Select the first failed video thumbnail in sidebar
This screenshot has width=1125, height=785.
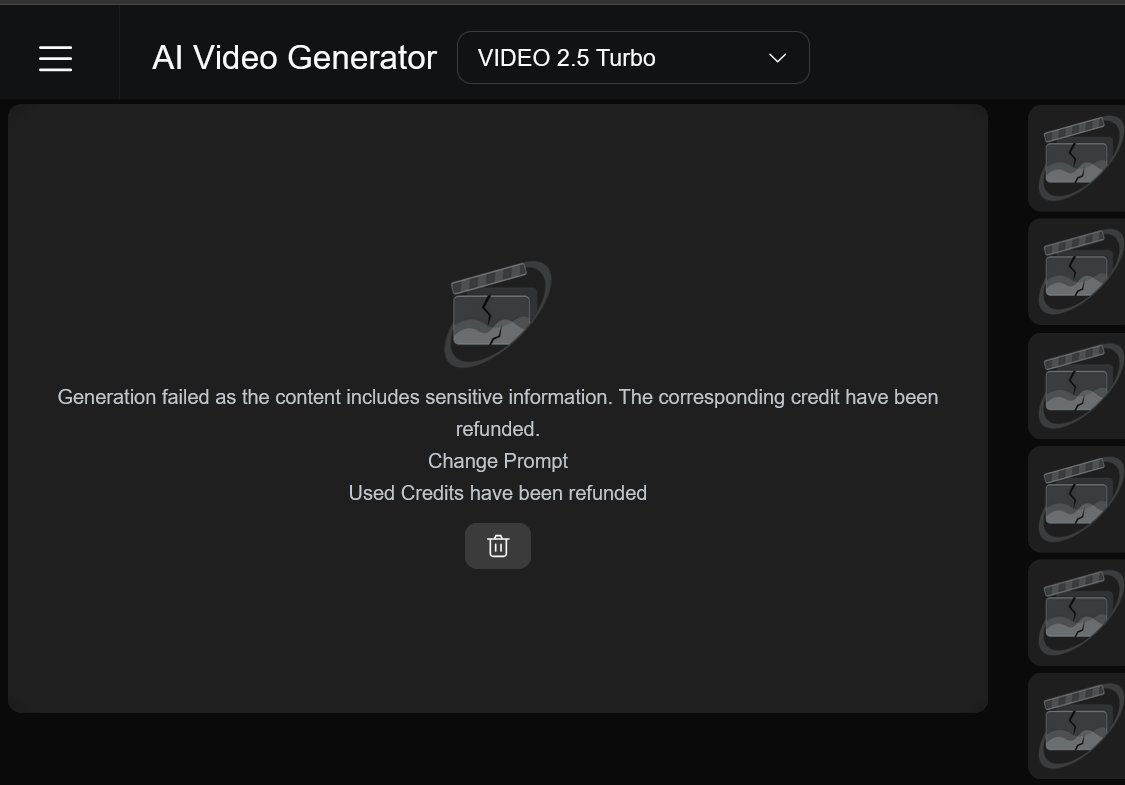click(1077, 159)
